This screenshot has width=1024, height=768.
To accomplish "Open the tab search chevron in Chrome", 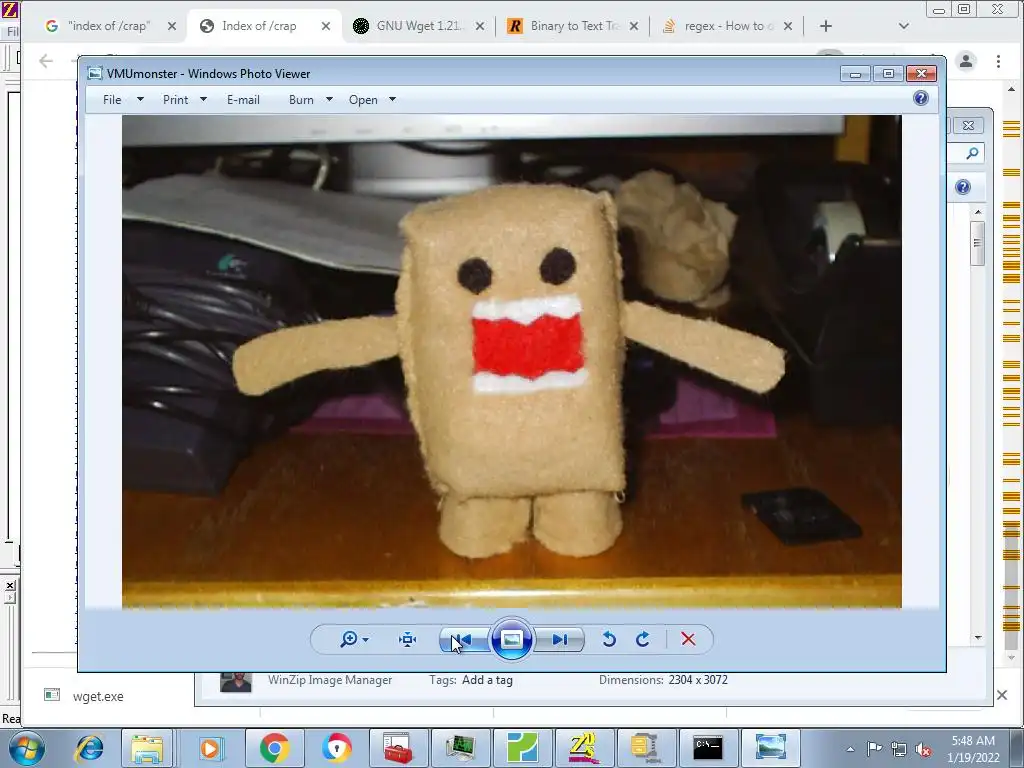I will coord(904,26).
